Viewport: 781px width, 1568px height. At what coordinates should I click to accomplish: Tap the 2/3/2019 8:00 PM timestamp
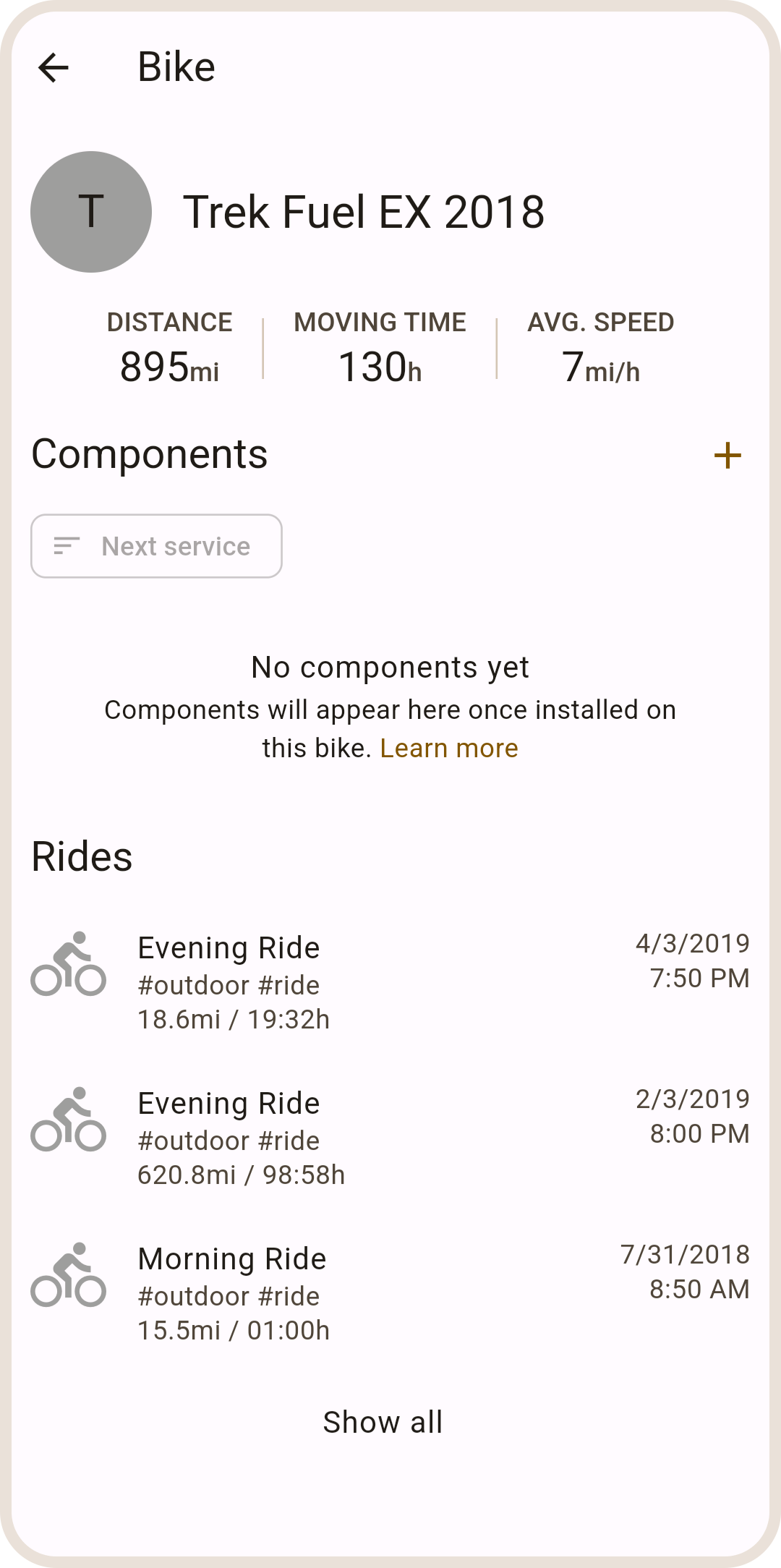[x=693, y=1116]
